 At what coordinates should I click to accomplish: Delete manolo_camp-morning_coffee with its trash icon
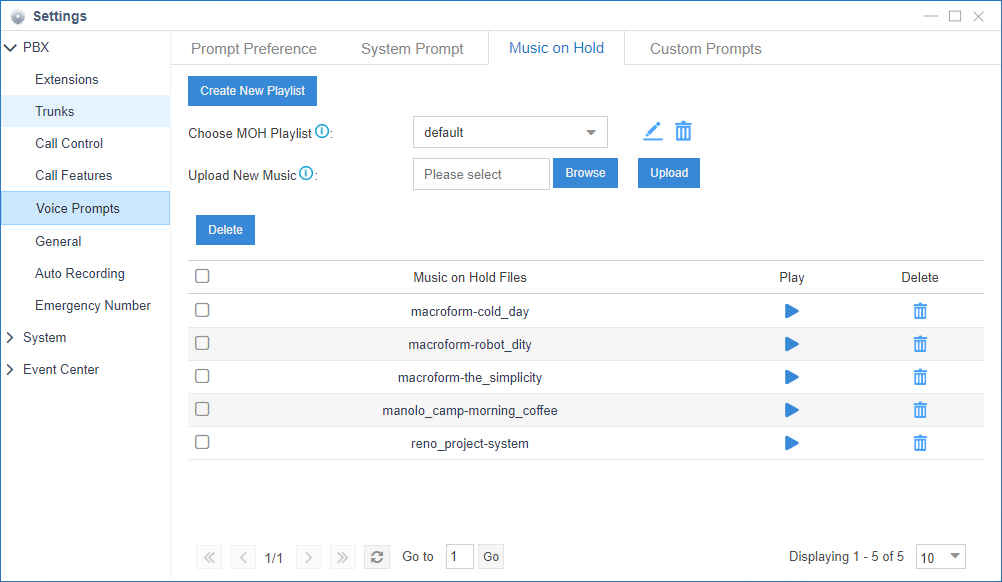tap(920, 410)
